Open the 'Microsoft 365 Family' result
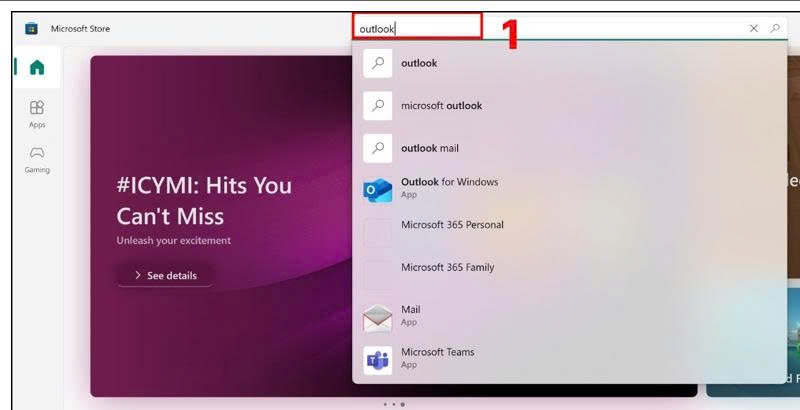Image resolution: width=800 pixels, height=410 pixels. point(447,267)
